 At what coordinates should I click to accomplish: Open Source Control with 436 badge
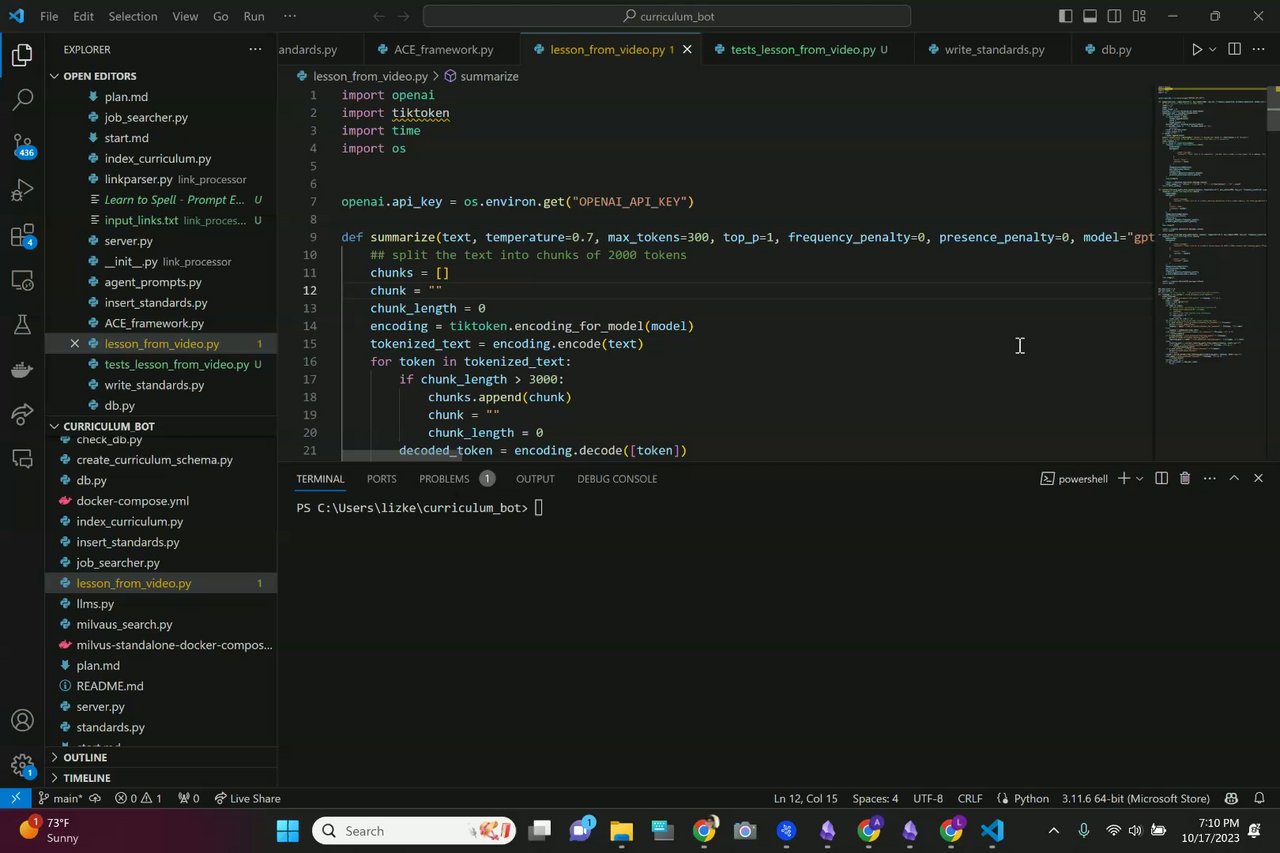click(x=22, y=145)
